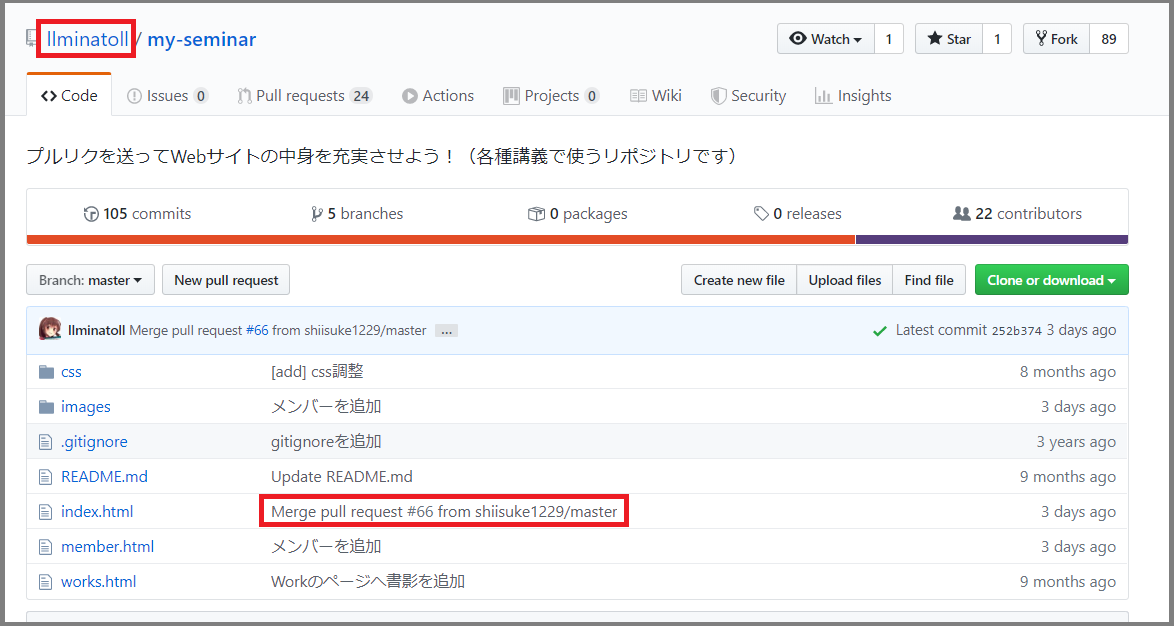Click the contributors people icon
The image size is (1174, 626).
point(962,213)
